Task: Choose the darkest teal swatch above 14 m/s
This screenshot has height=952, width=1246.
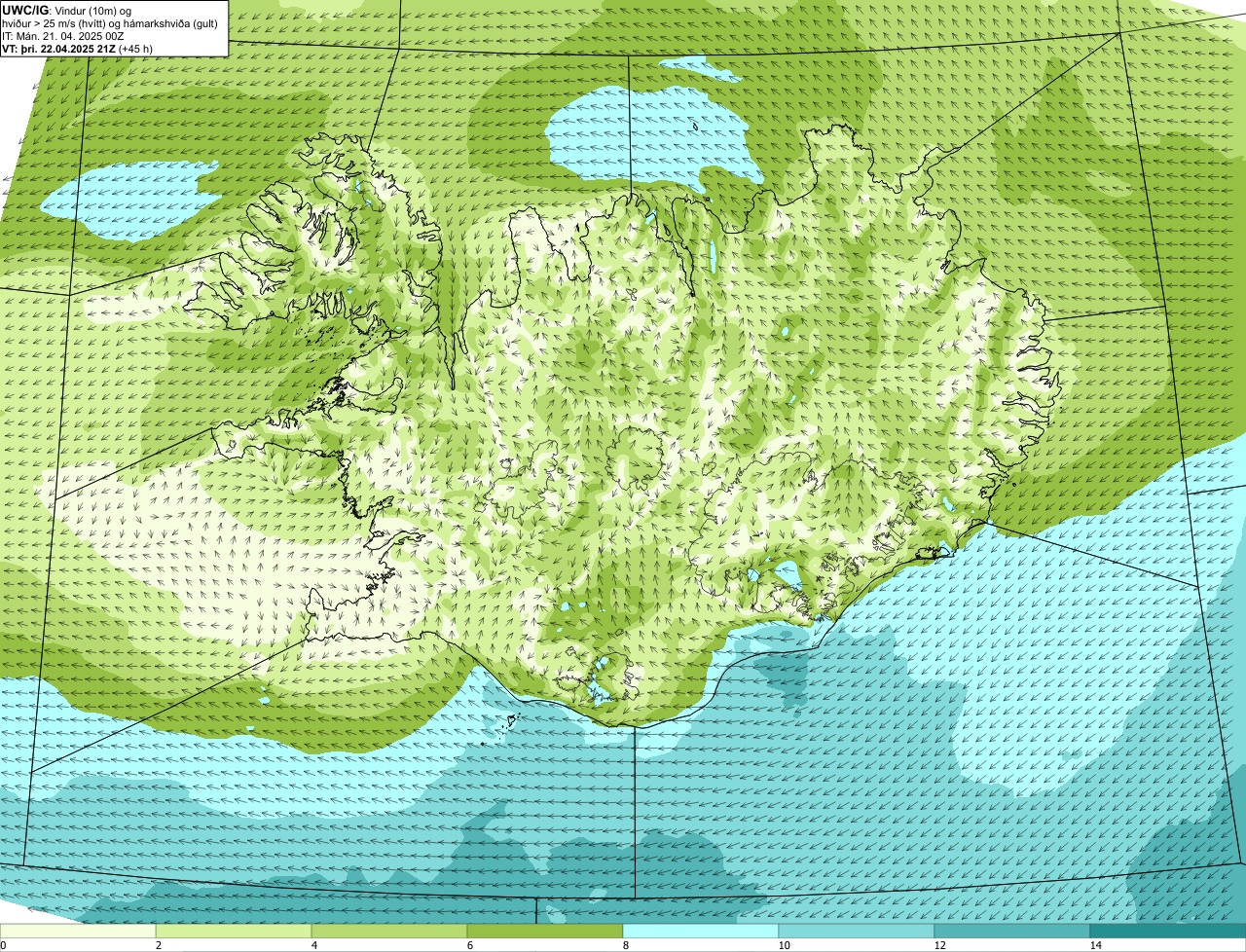Action: 1168,931
